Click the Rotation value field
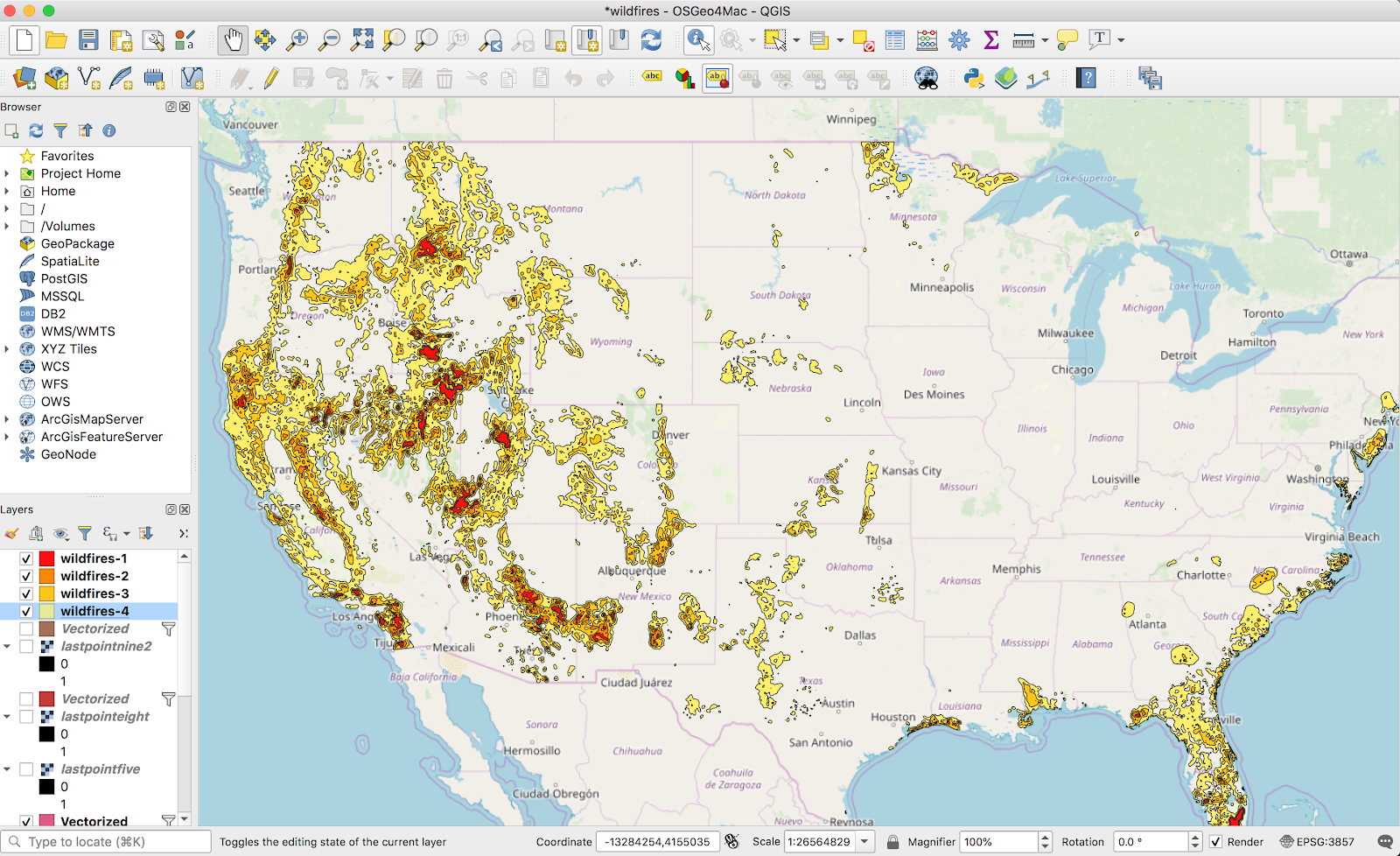Screen dimensions: 1400x856 1151,842
